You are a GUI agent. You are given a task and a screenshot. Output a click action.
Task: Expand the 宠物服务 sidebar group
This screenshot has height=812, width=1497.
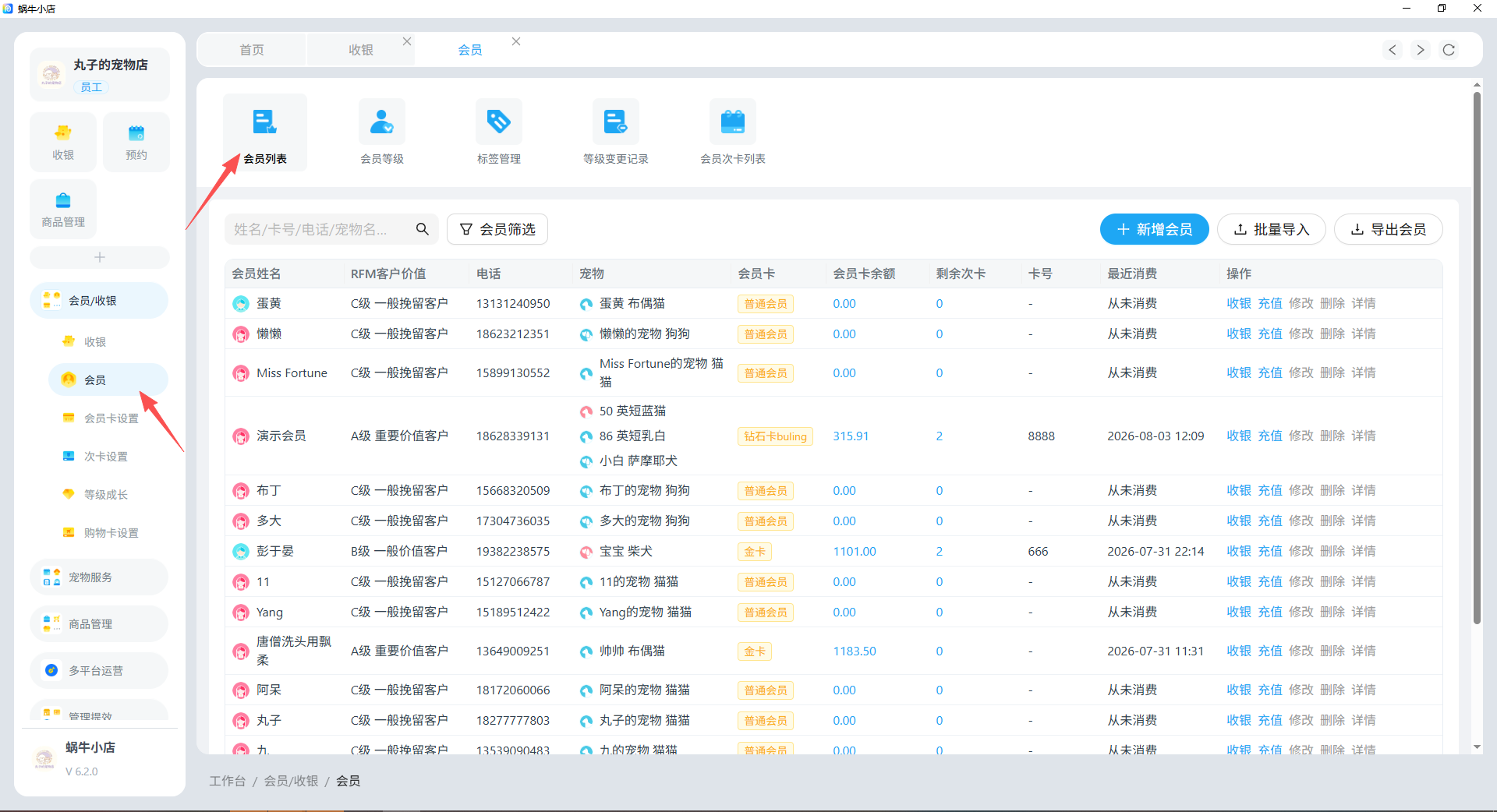[99, 577]
